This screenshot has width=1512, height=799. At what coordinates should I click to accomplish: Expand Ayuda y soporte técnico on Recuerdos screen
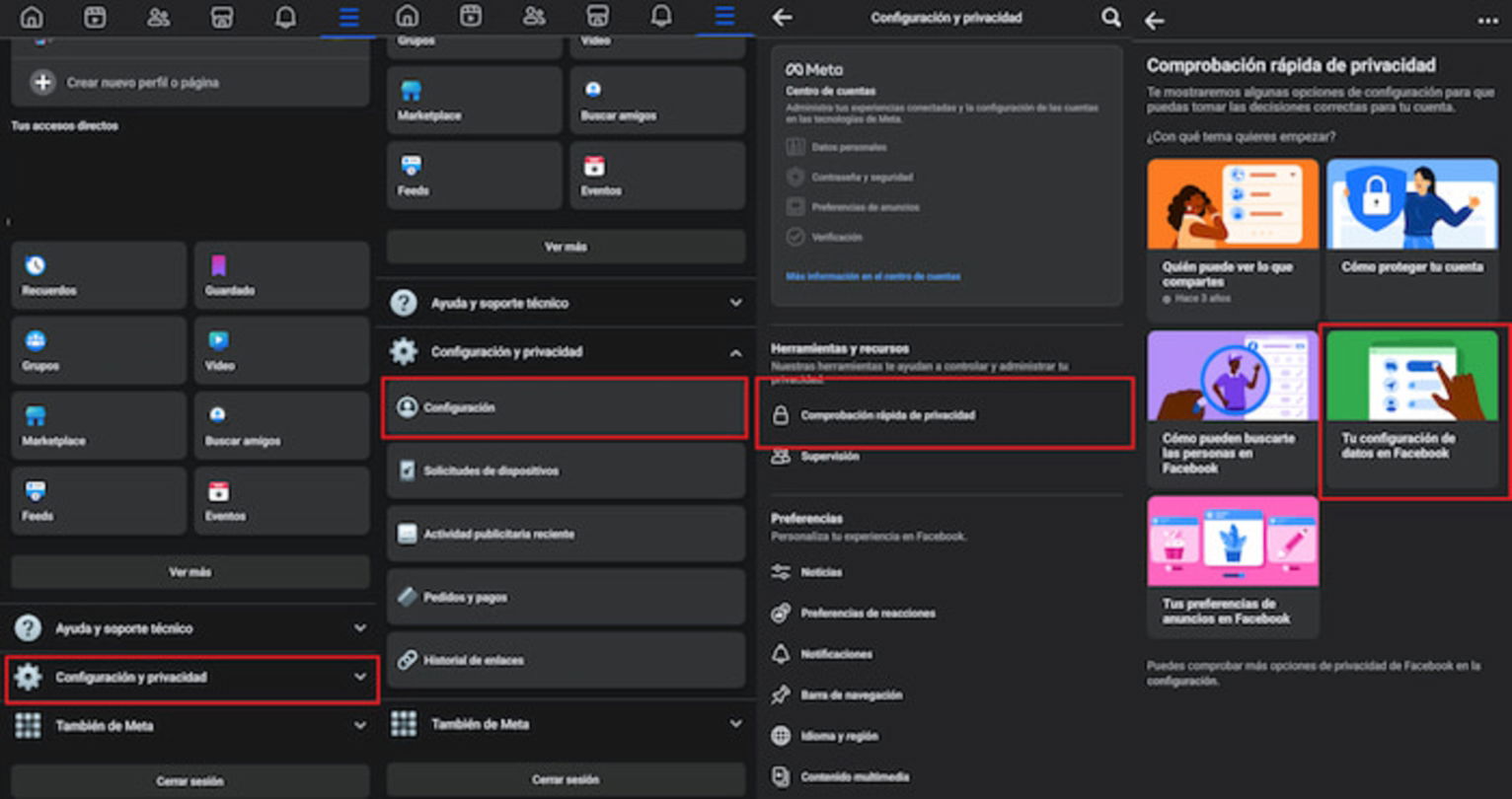coord(191,628)
